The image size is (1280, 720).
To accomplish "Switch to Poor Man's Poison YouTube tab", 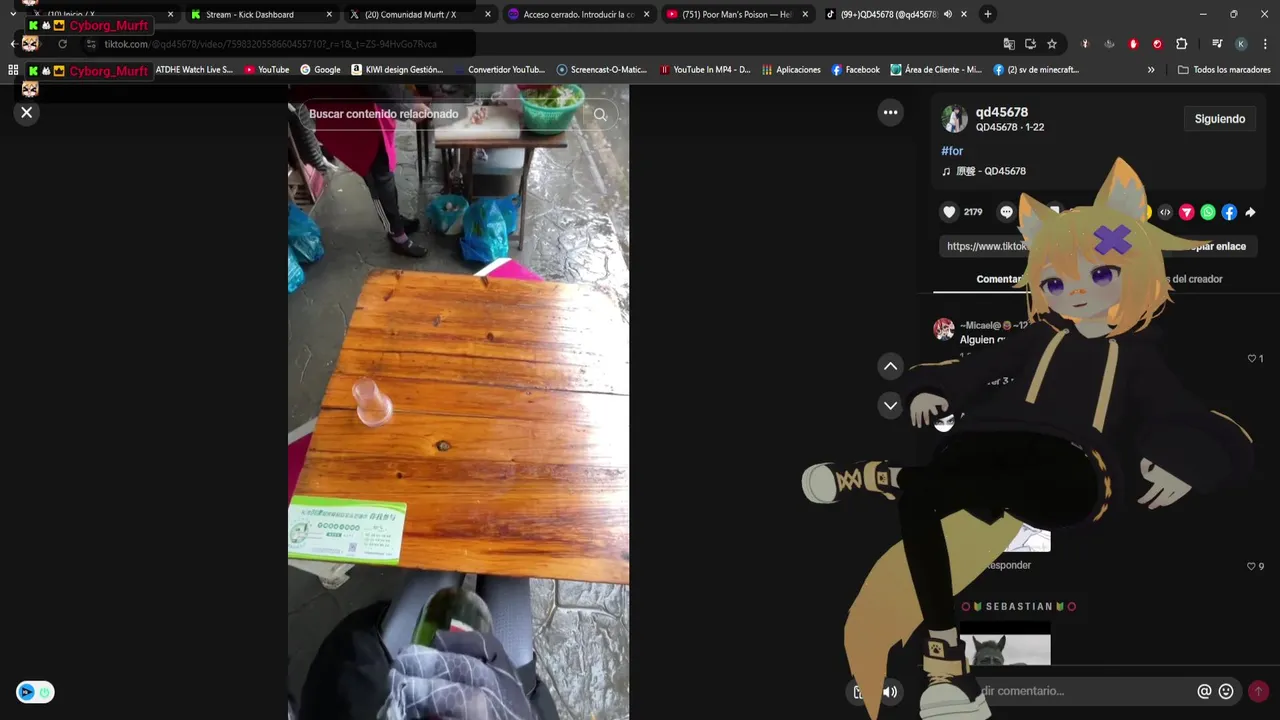I will pyautogui.click(x=738, y=14).
